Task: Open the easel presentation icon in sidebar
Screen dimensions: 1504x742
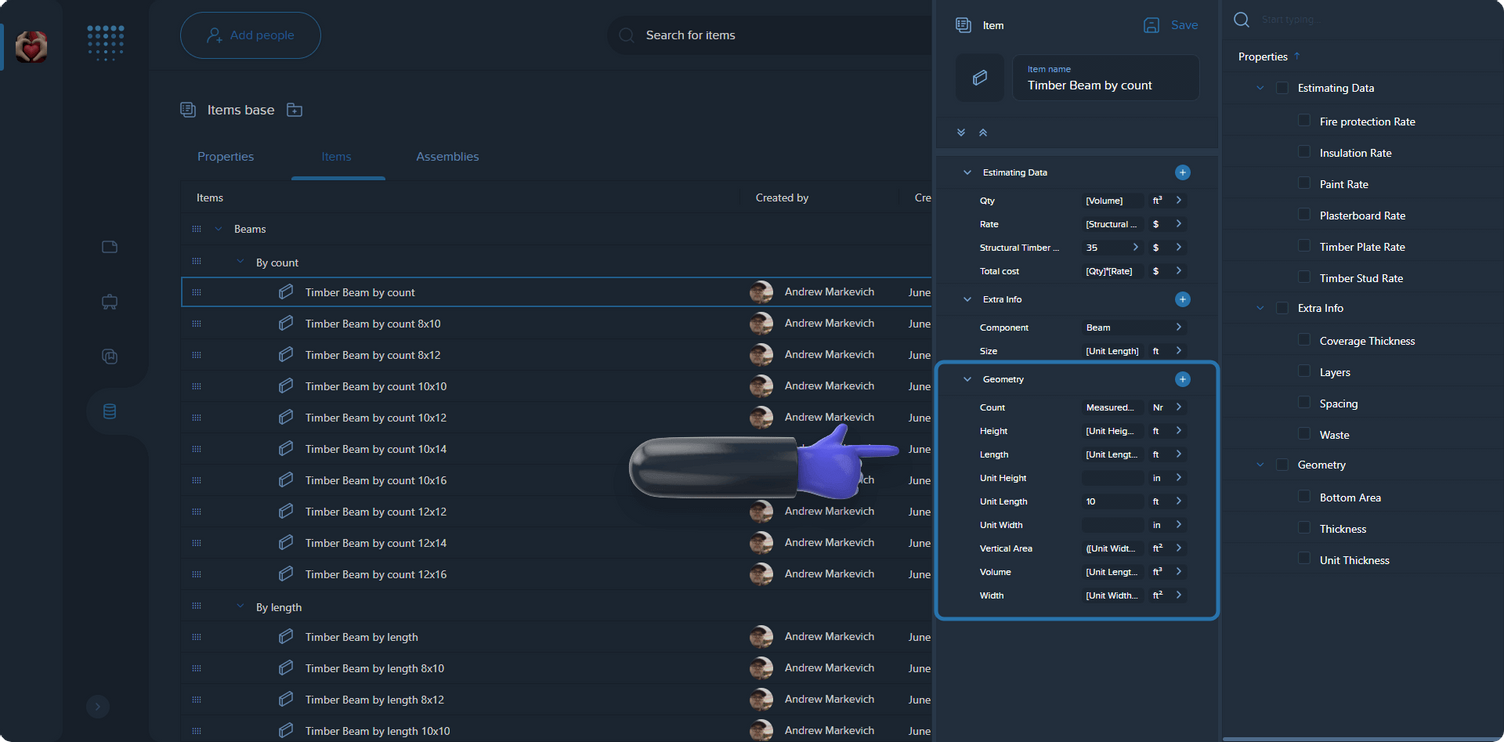Action: 109,302
